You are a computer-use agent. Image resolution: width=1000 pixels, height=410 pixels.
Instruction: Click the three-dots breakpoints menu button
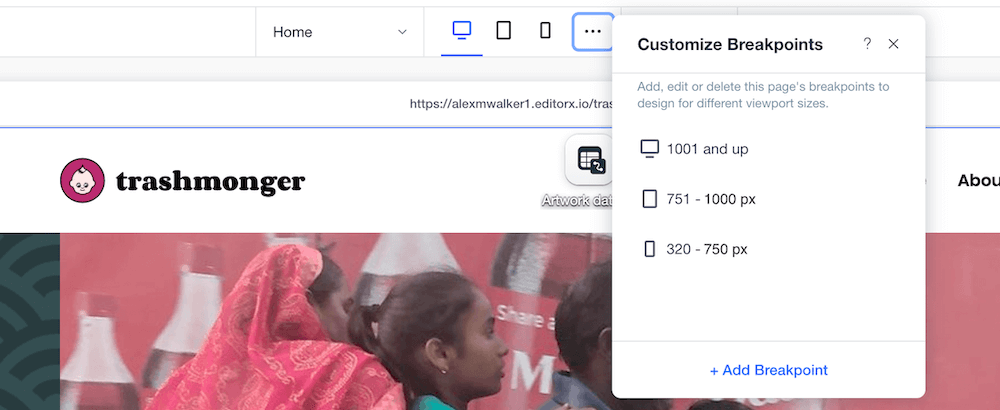[x=593, y=31]
